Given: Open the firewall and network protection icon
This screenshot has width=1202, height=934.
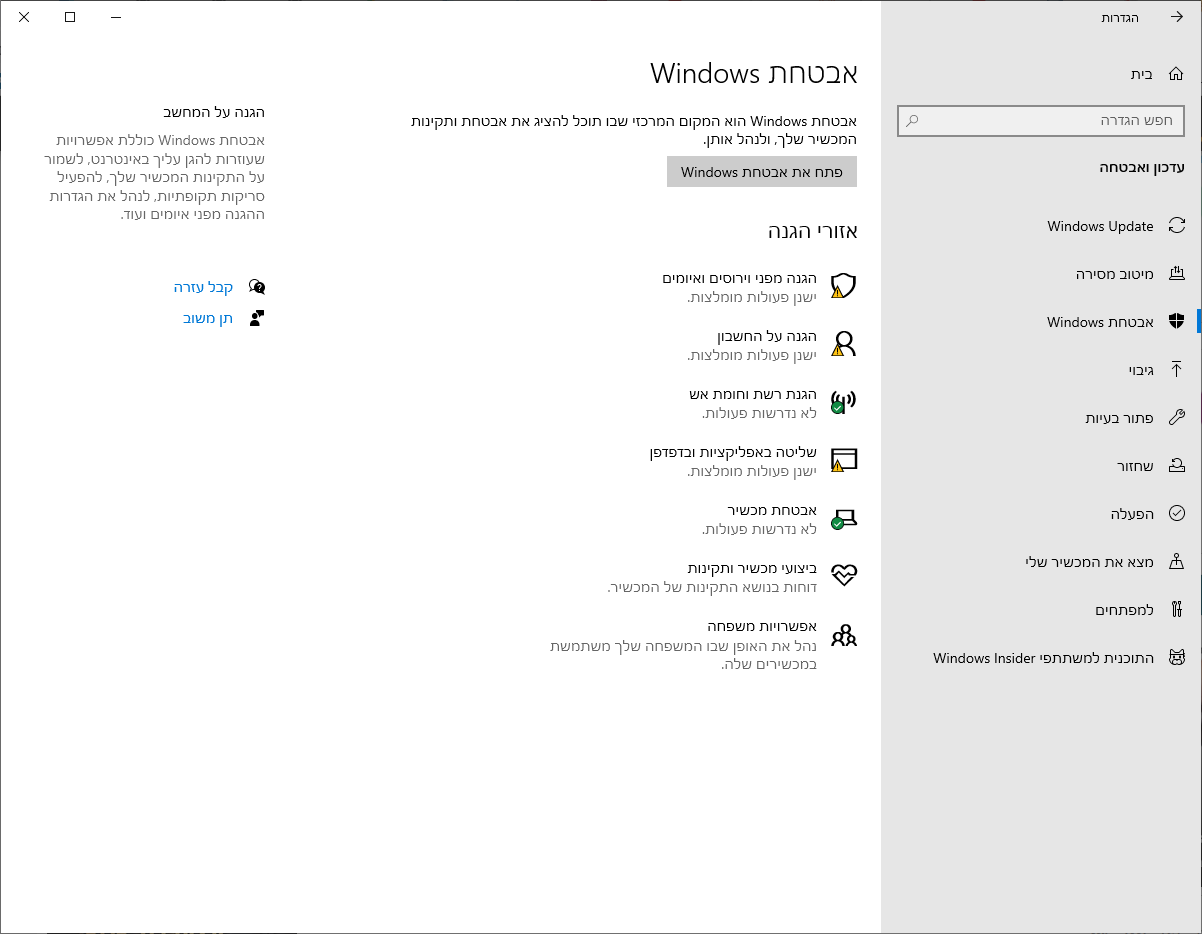Looking at the screenshot, I should (844, 402).
